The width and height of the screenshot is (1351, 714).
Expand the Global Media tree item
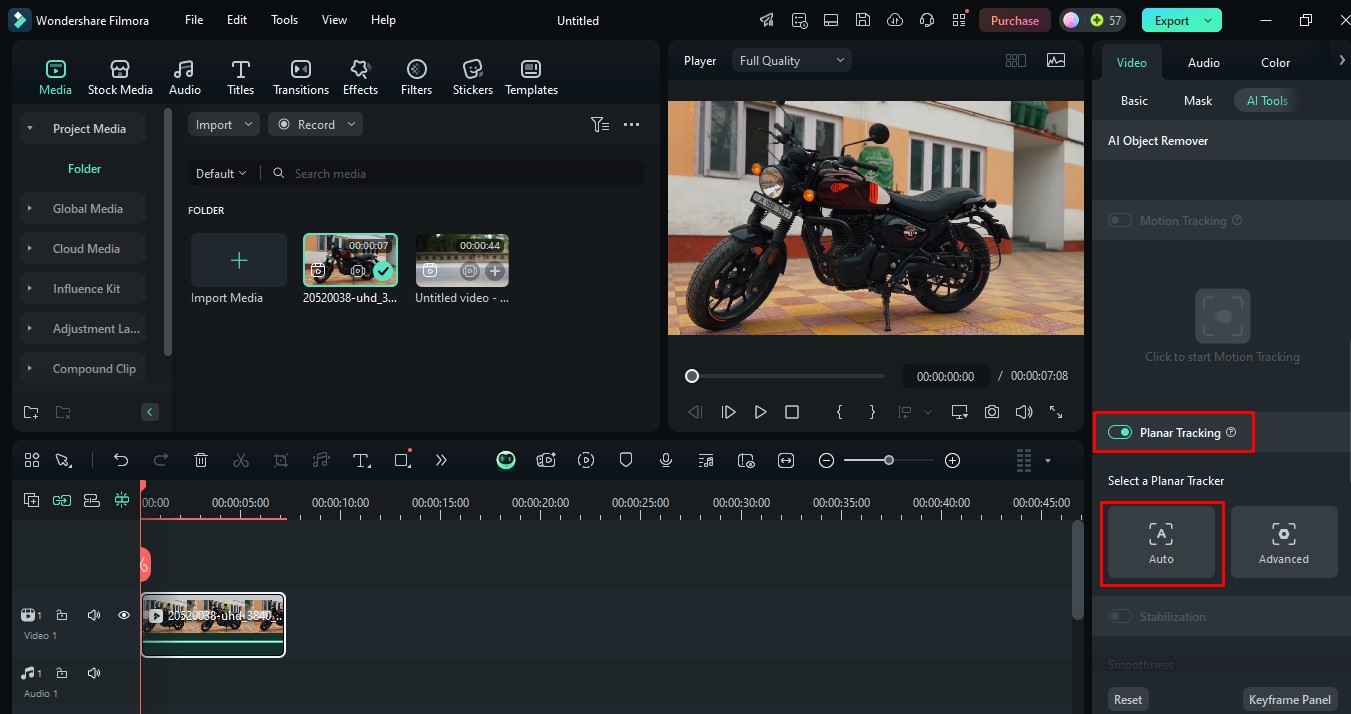(x=31, y=209)
